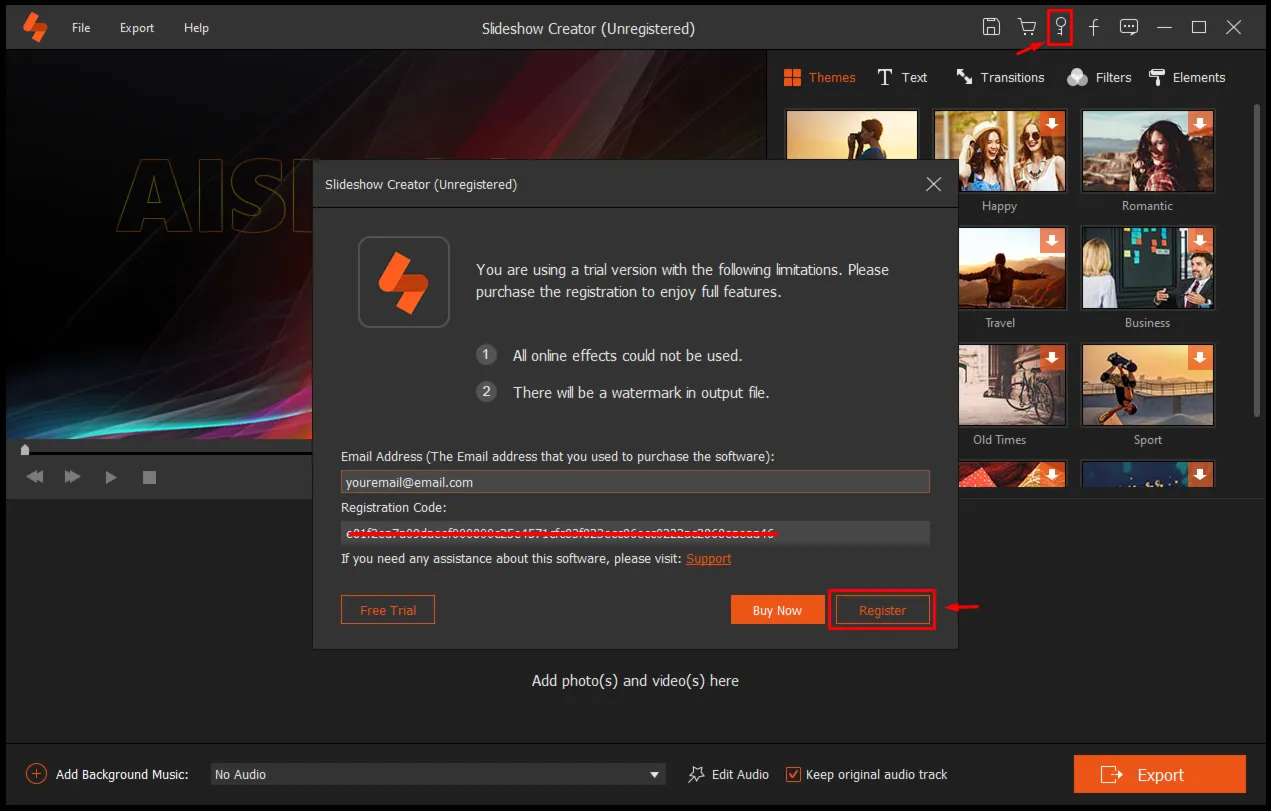Open the Export menu

pos(137,28)
